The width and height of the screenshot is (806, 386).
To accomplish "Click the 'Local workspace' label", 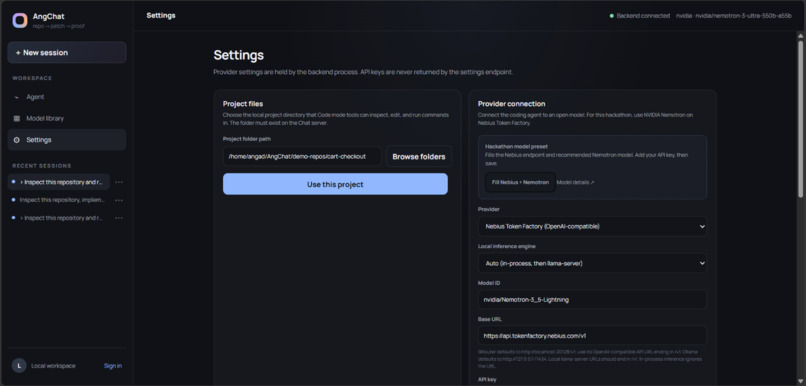I will tap(53, 366).
